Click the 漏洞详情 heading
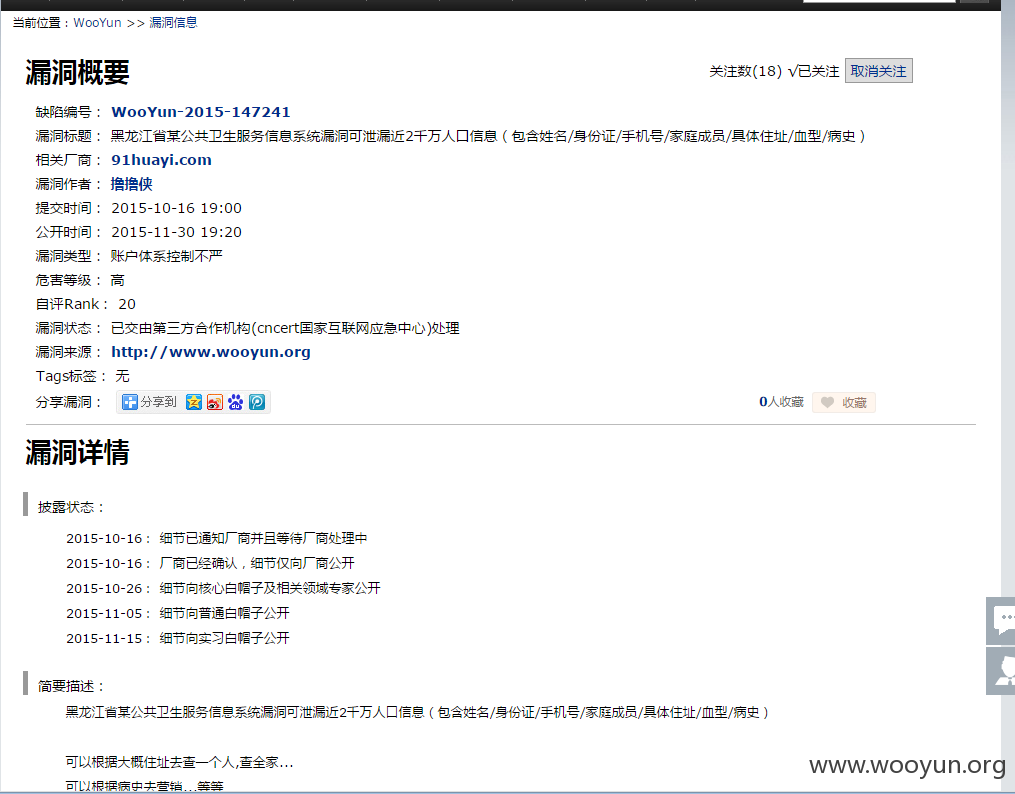The height and width of the screenshot is (794, 1015). (78, 452)
